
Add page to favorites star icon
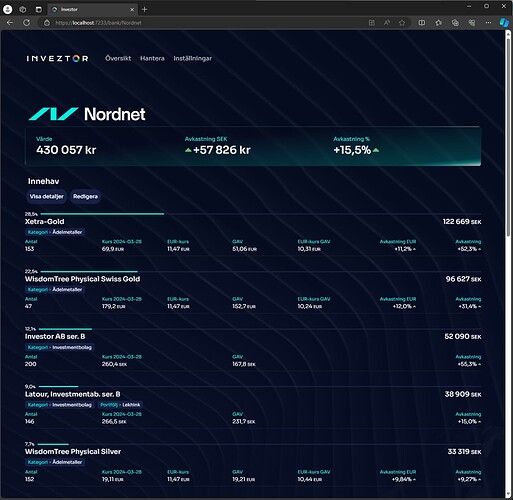(x=402, y=23)
